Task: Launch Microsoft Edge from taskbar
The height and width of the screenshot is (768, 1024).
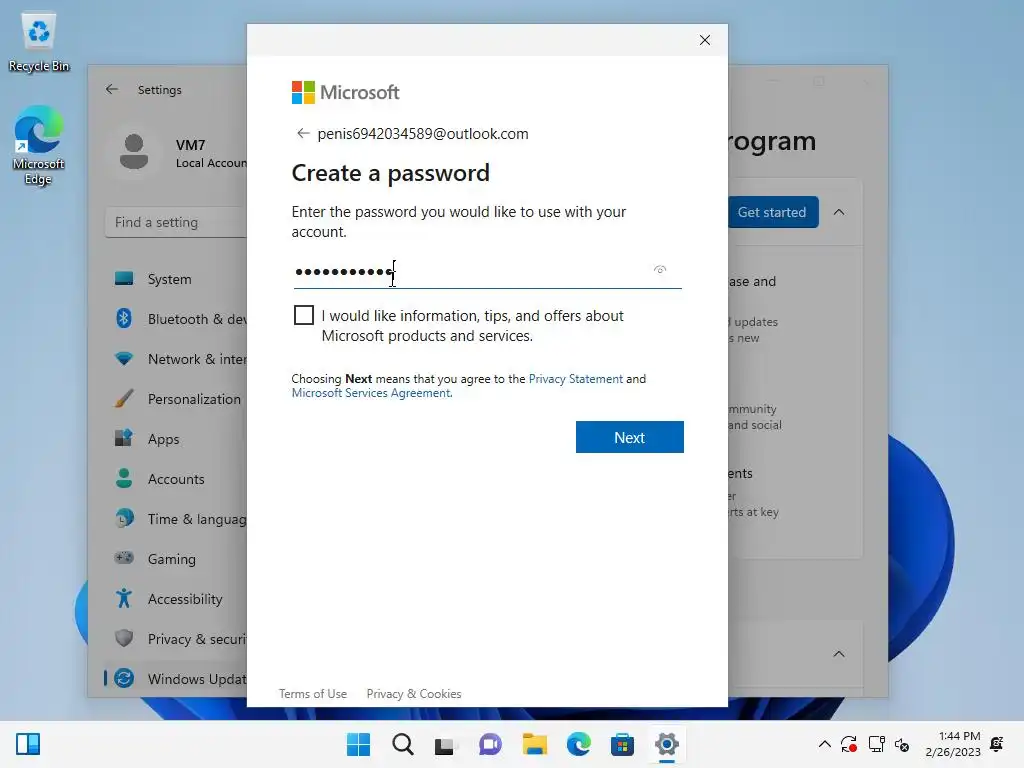Action: tap(579, 744)
